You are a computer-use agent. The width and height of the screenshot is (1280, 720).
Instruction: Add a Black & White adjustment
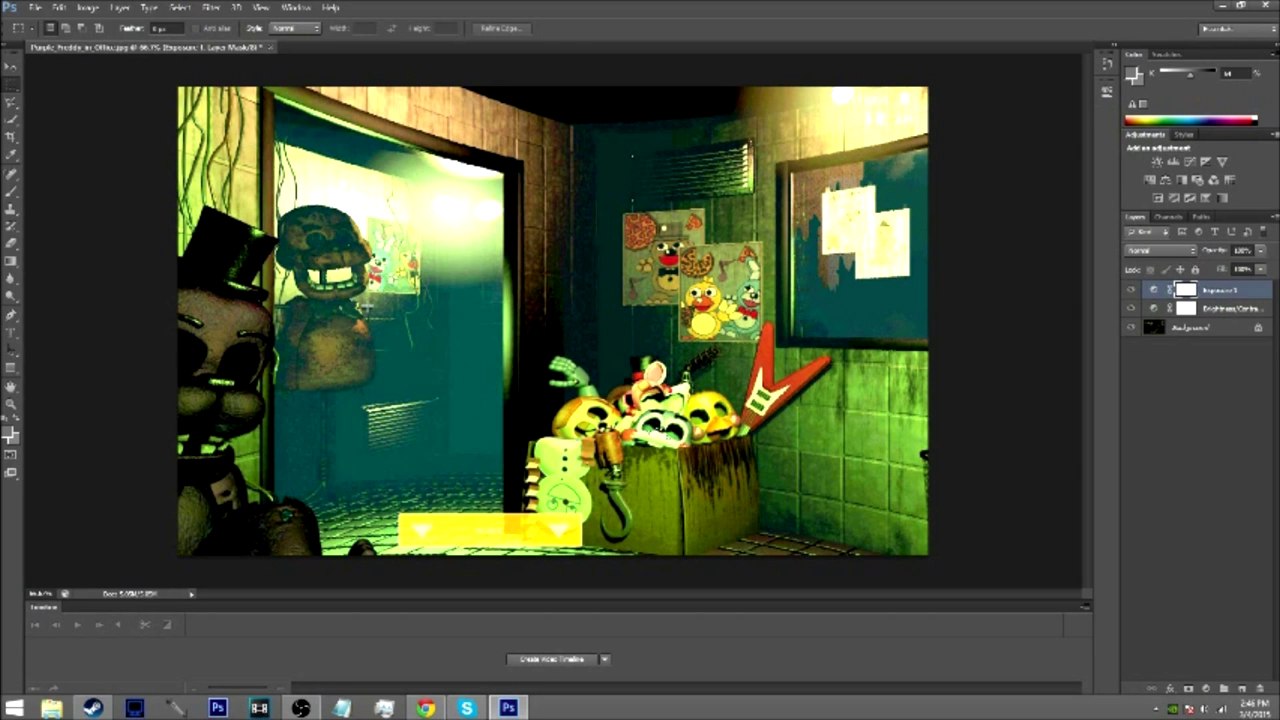pyautogui.click(x=1182, y=180)
